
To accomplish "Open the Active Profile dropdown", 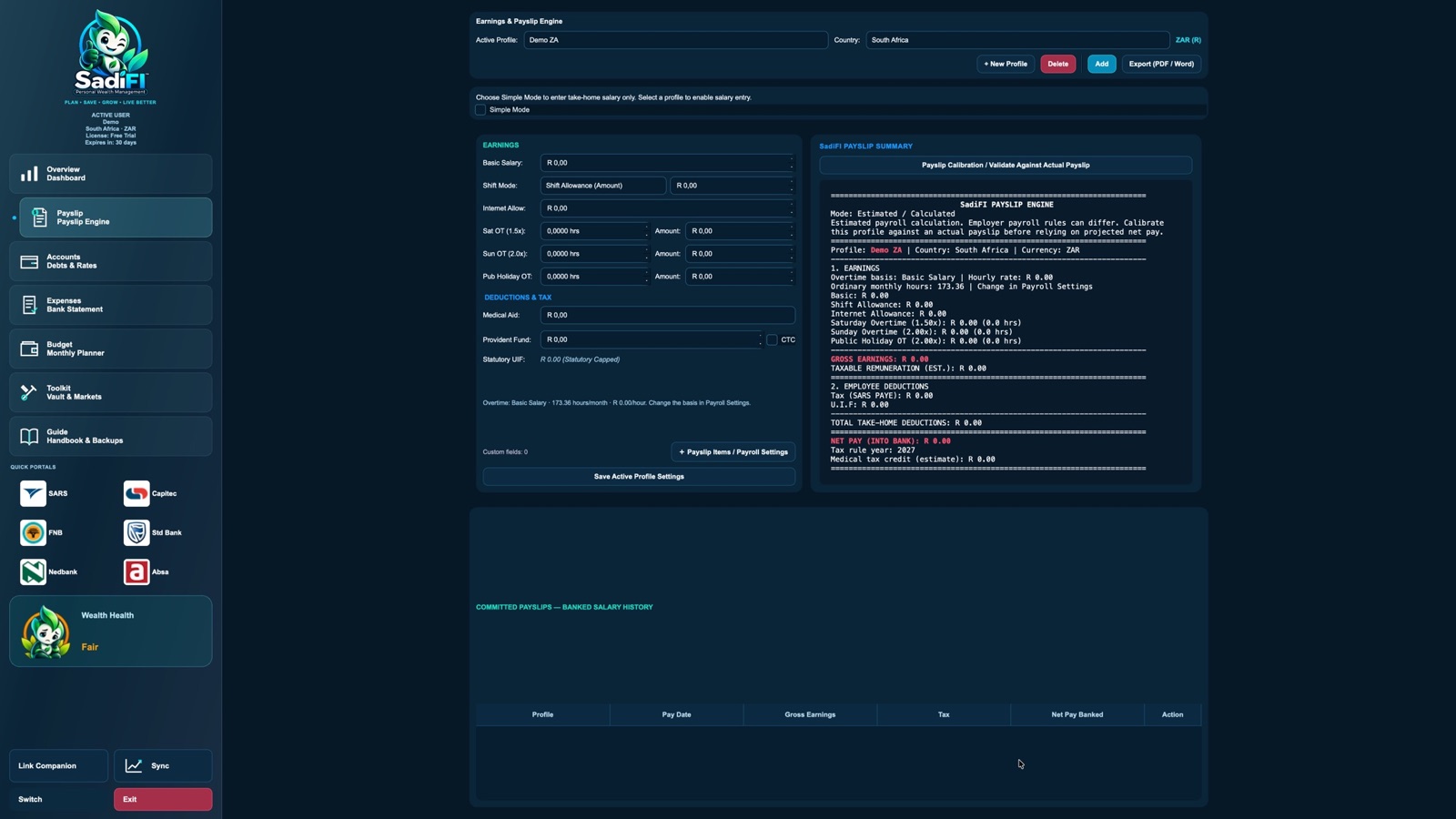I will tap(675, 40).
